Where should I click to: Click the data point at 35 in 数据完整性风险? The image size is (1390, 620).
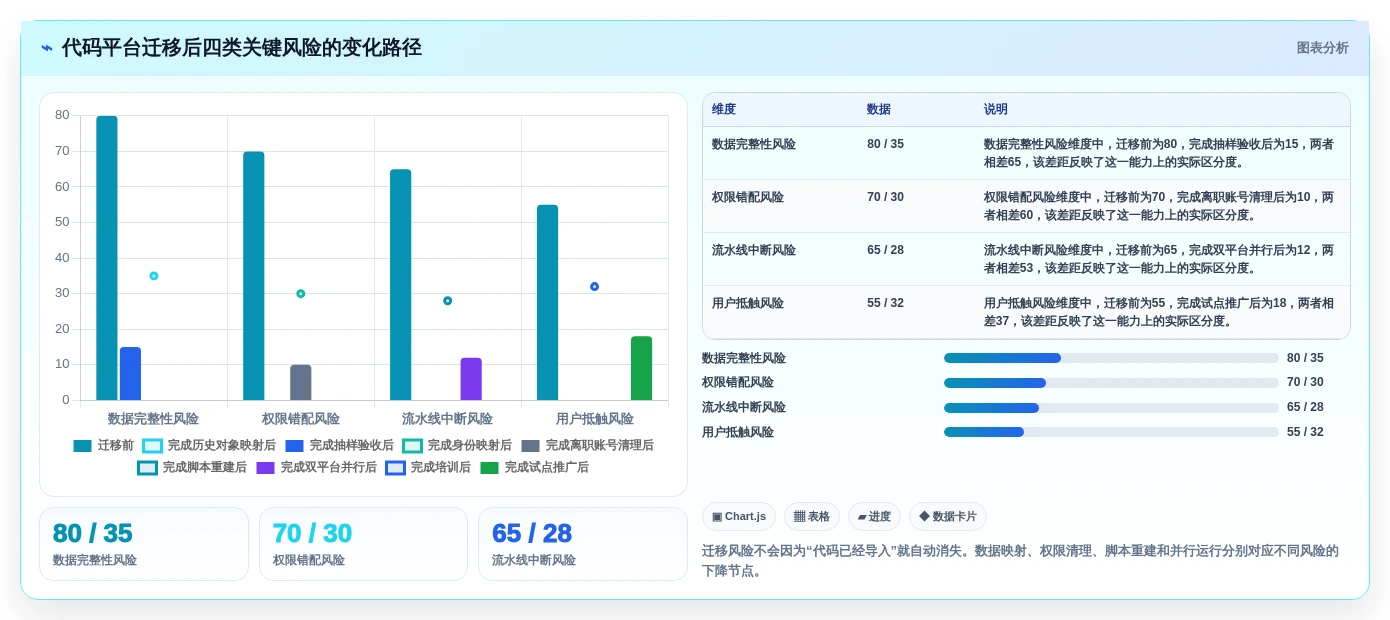tap(154, 276)
